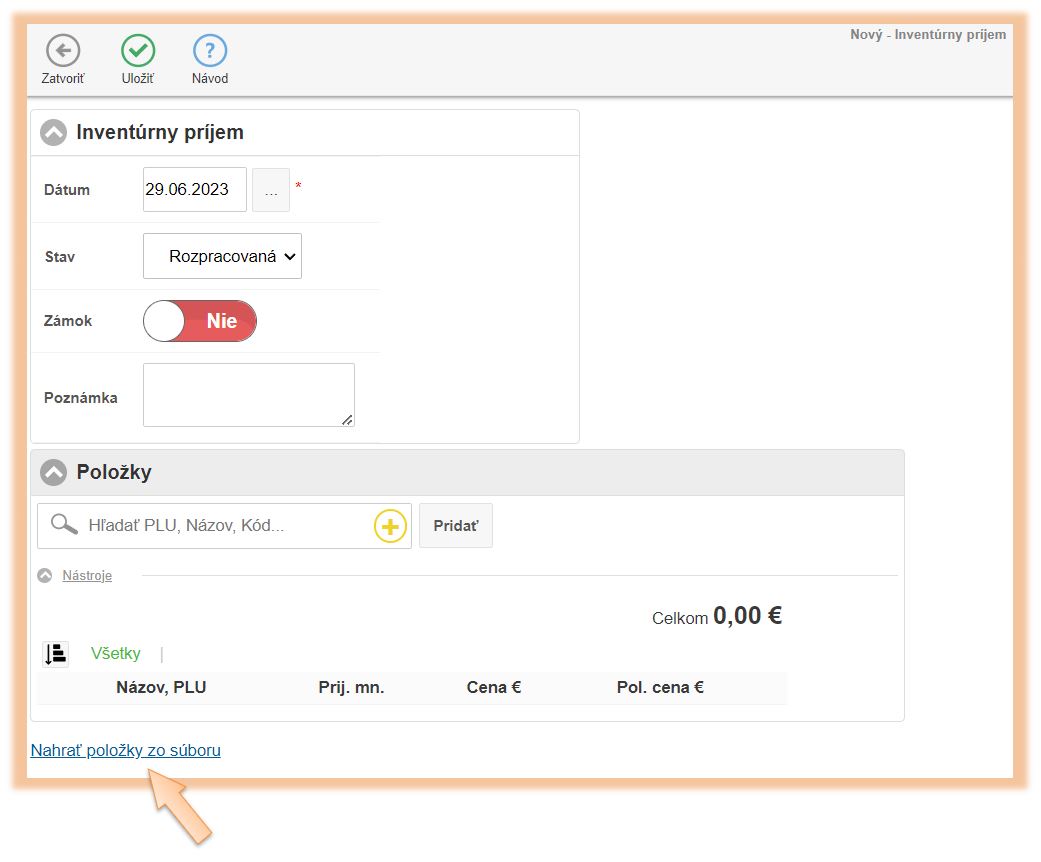Click the Hľadať PLU, Názov search field
1041x862 pixels.
(225, 526)
